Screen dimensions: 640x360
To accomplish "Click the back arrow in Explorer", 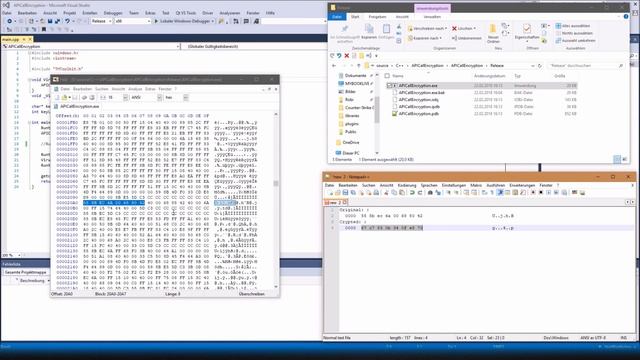I will tap(334, 66).
